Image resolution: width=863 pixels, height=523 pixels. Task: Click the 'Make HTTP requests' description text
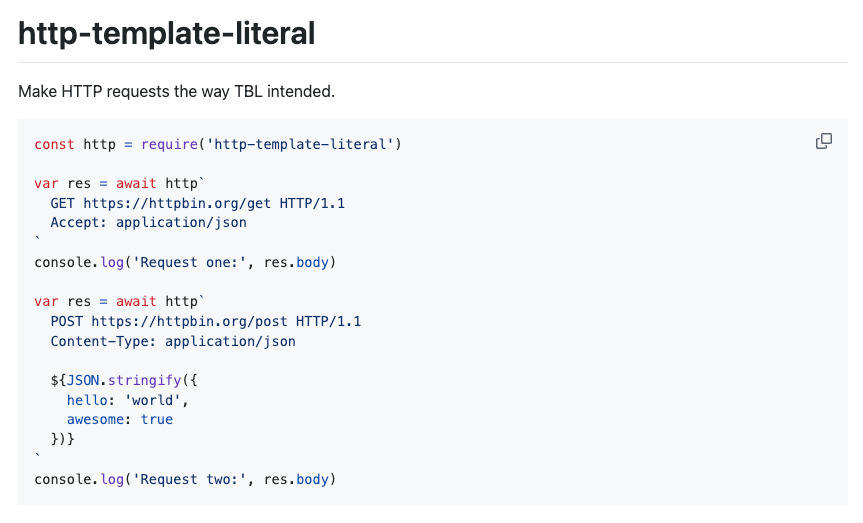(x=176, y=91)
